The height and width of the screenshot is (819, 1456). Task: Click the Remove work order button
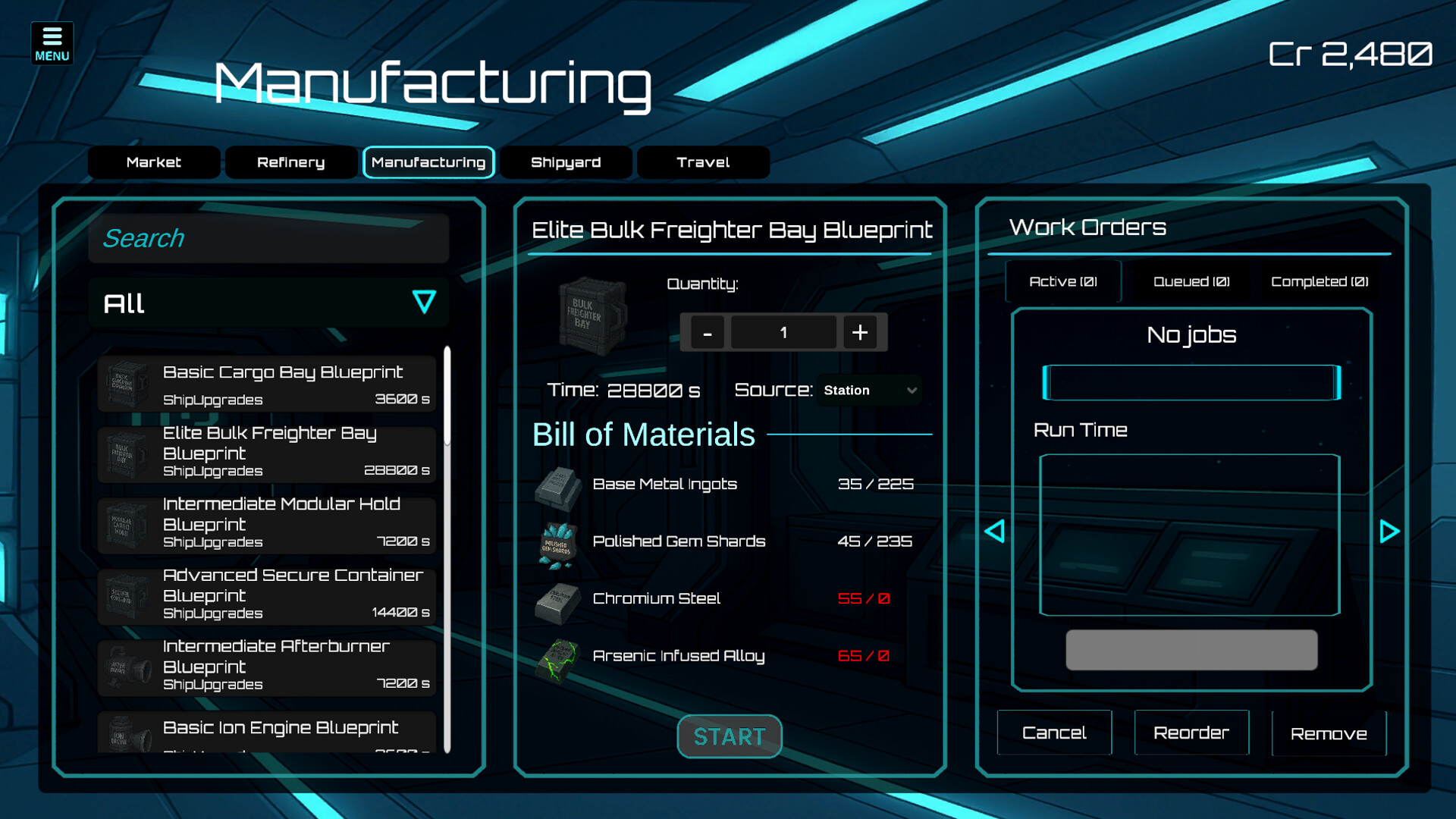1328,733
